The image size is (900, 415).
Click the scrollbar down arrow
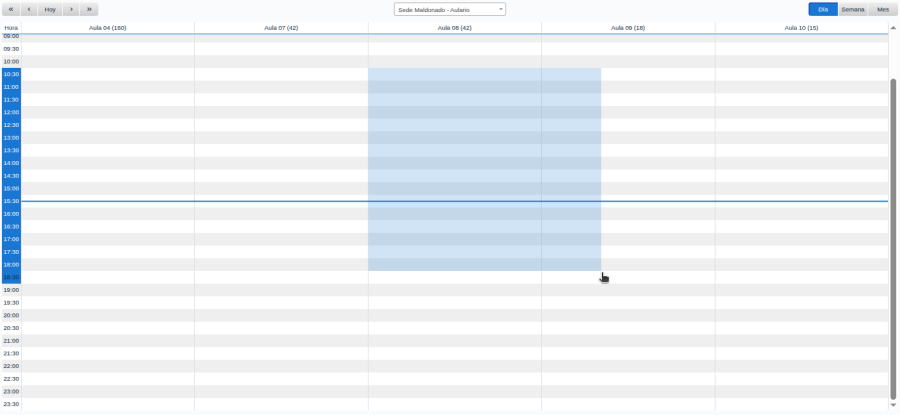pyautogui.click(x=893, y=405)
